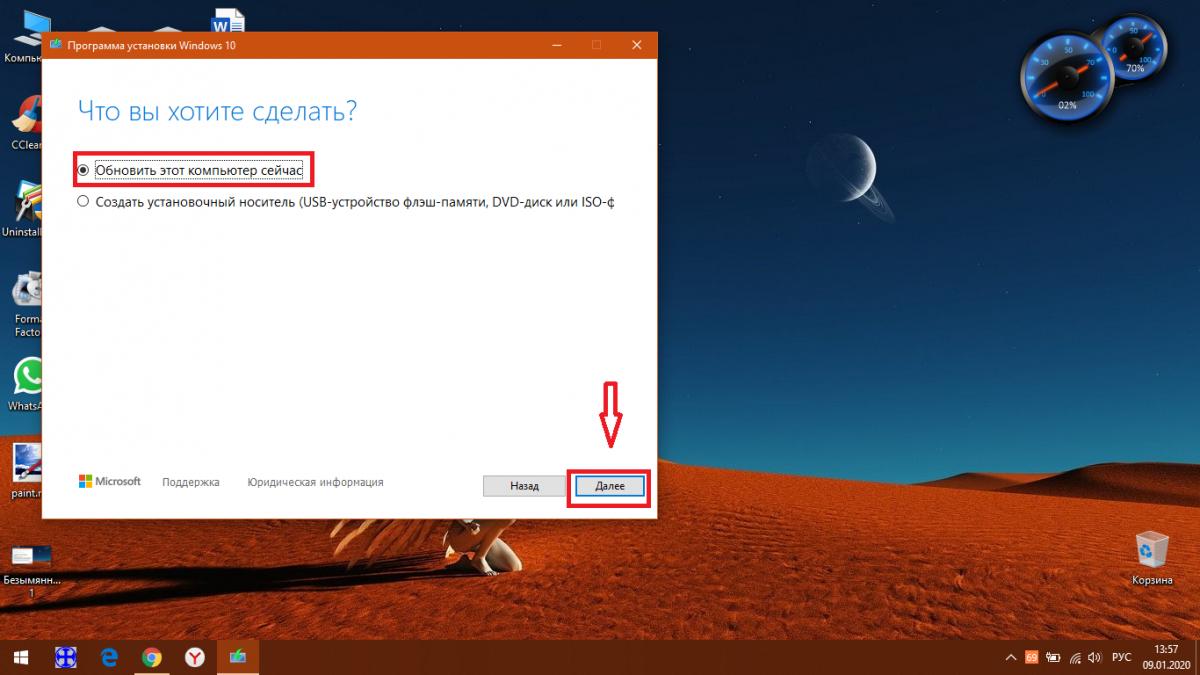Switch input language via 'РУС' indicator
The height and width of the screenshot is (675, 1200).
[x=1122, y=657]
